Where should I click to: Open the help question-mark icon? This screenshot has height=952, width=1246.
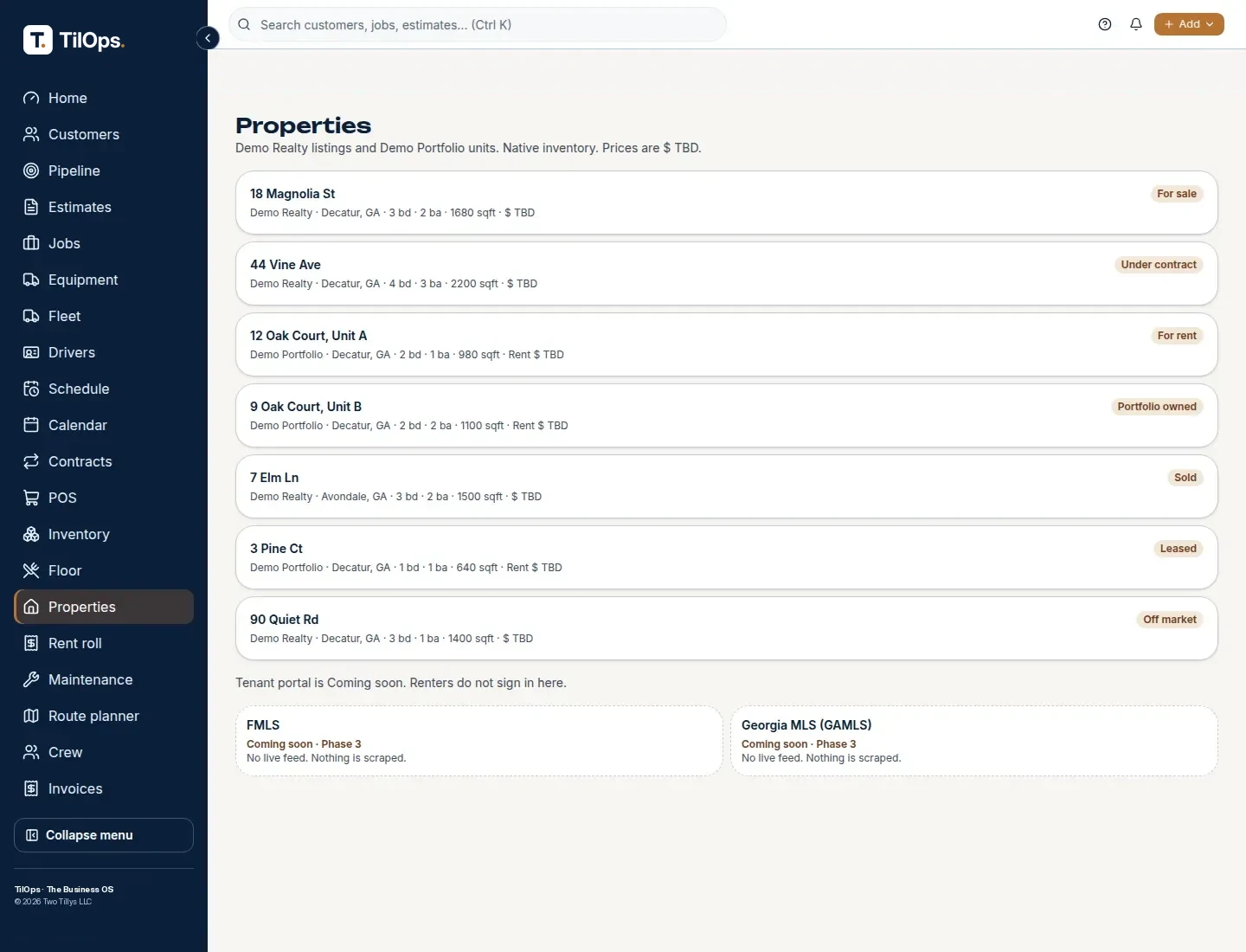(x=1105, y=24)
